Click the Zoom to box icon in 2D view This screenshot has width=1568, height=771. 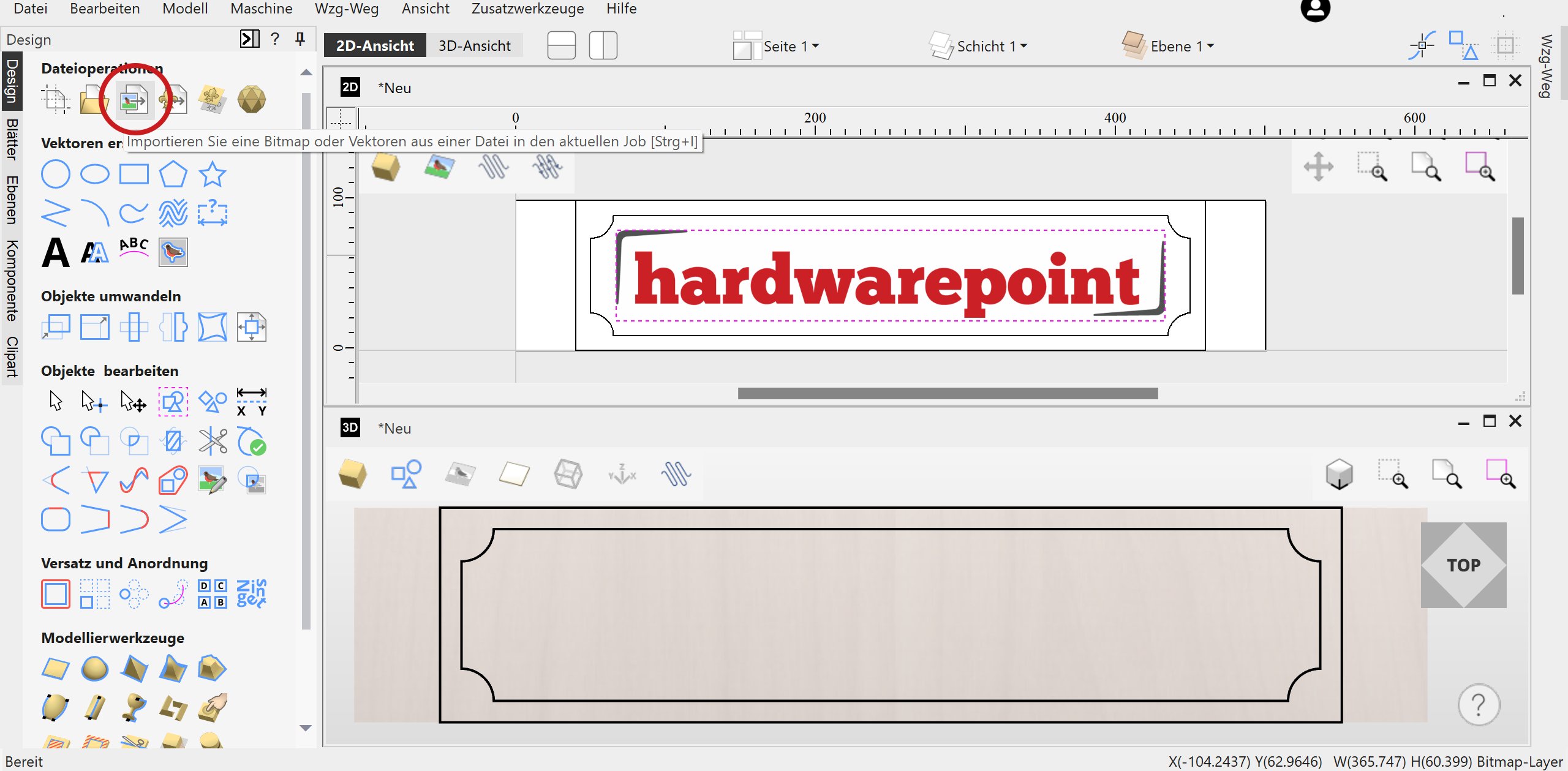(1372, 167)
